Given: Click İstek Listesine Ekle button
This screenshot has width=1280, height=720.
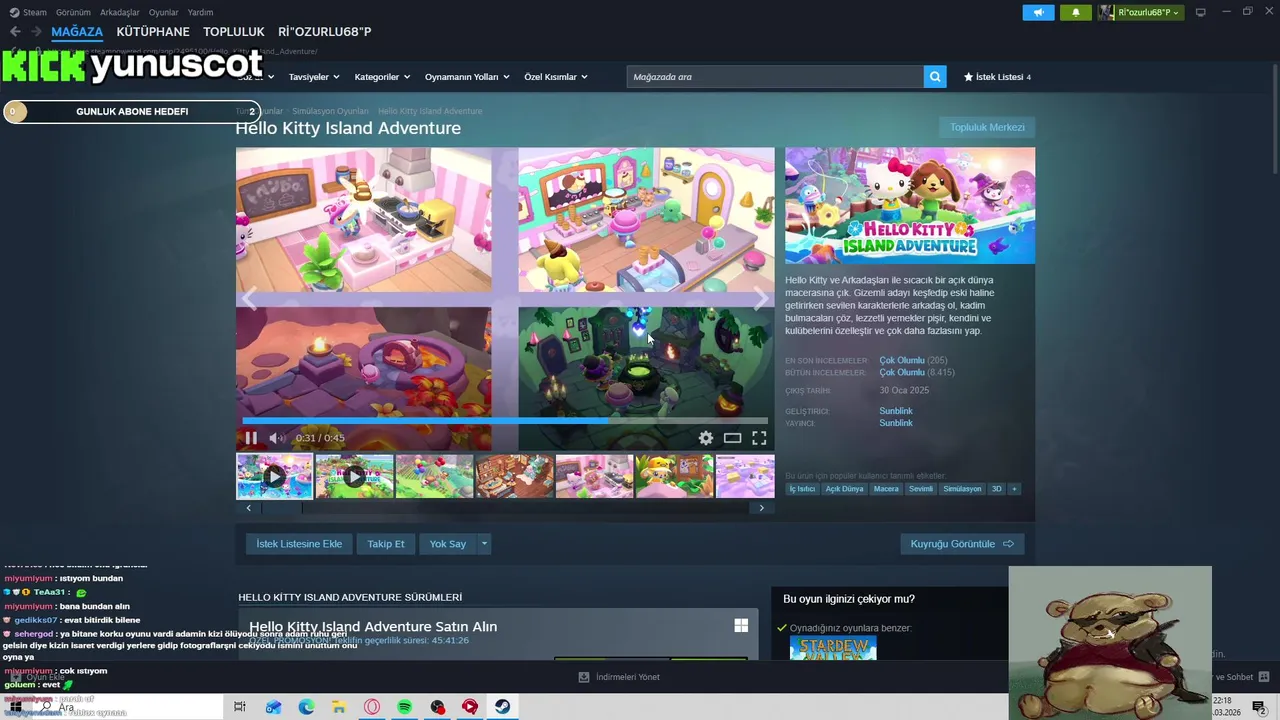Looking at the screenshot, I should pos(299,544).
